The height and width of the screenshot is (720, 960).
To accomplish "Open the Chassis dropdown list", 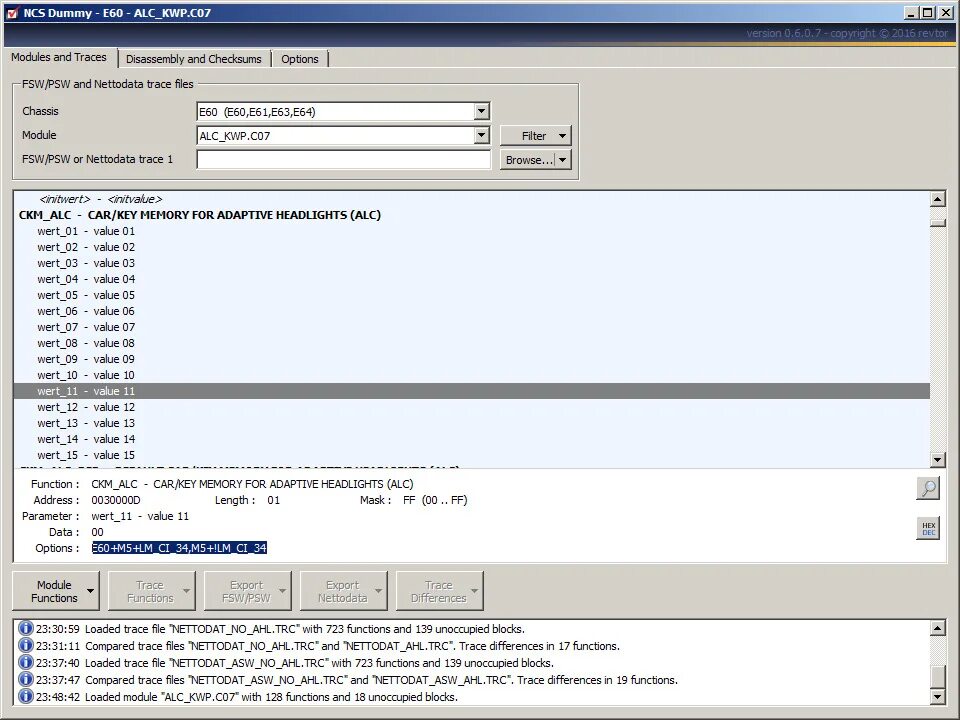I will pyautogui.click(x=482, y=111).
